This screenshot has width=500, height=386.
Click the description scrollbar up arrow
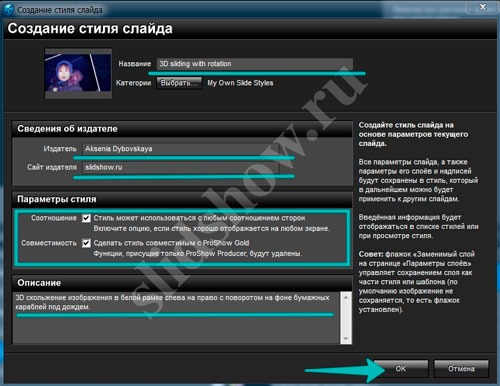[x=346, y=297]
